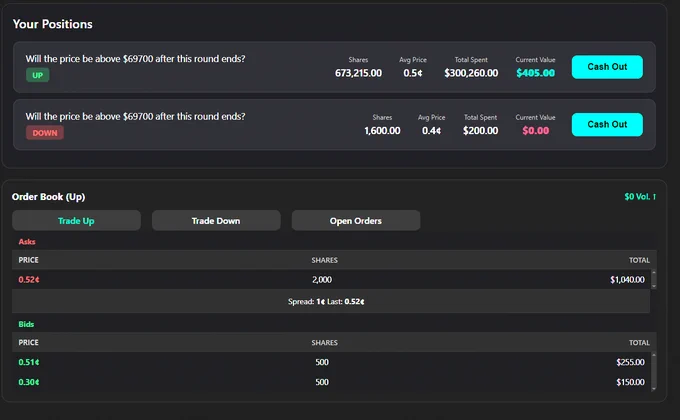Switch to the Trade Down tab
The image size is (680, 420).
click(216, 221)
